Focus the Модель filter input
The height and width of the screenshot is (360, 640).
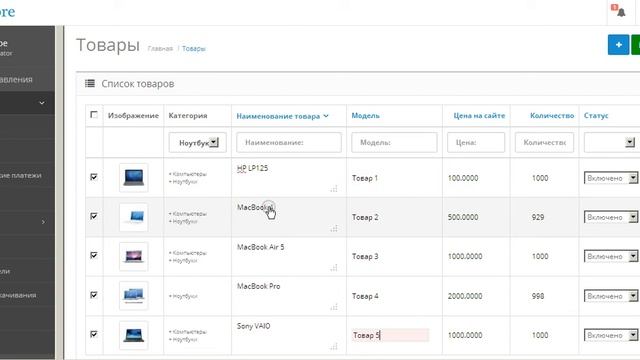coord(394,142)
